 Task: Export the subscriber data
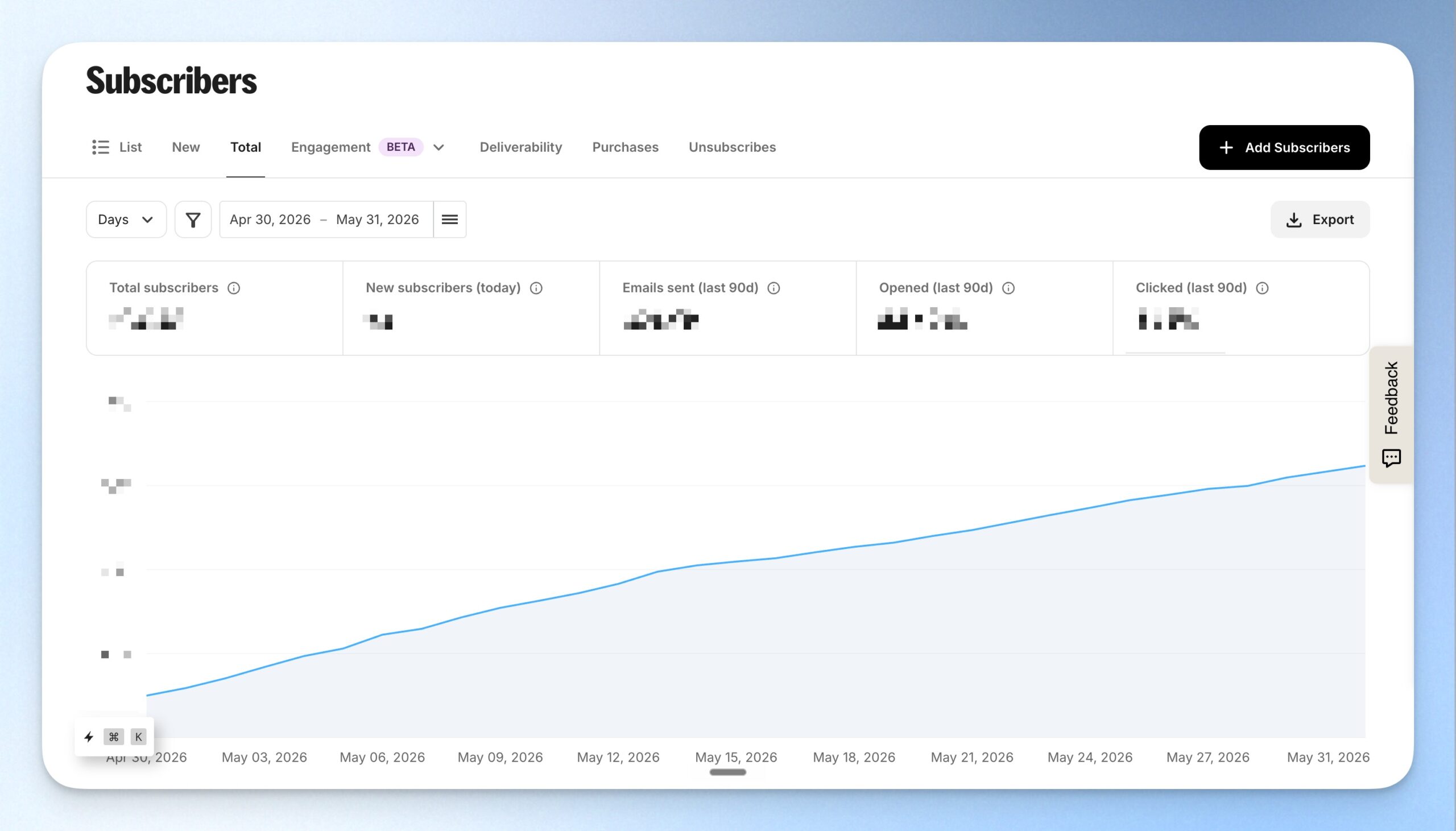click(1319, 219)
